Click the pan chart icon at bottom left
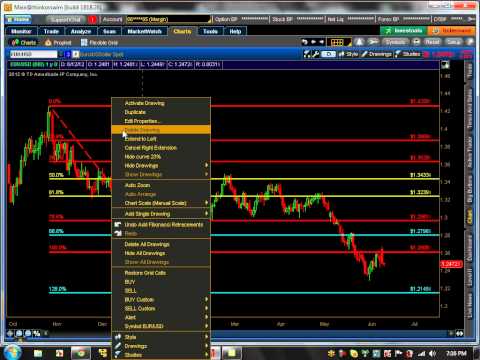Viewport: 480px width, 360px height. (10, 333)
